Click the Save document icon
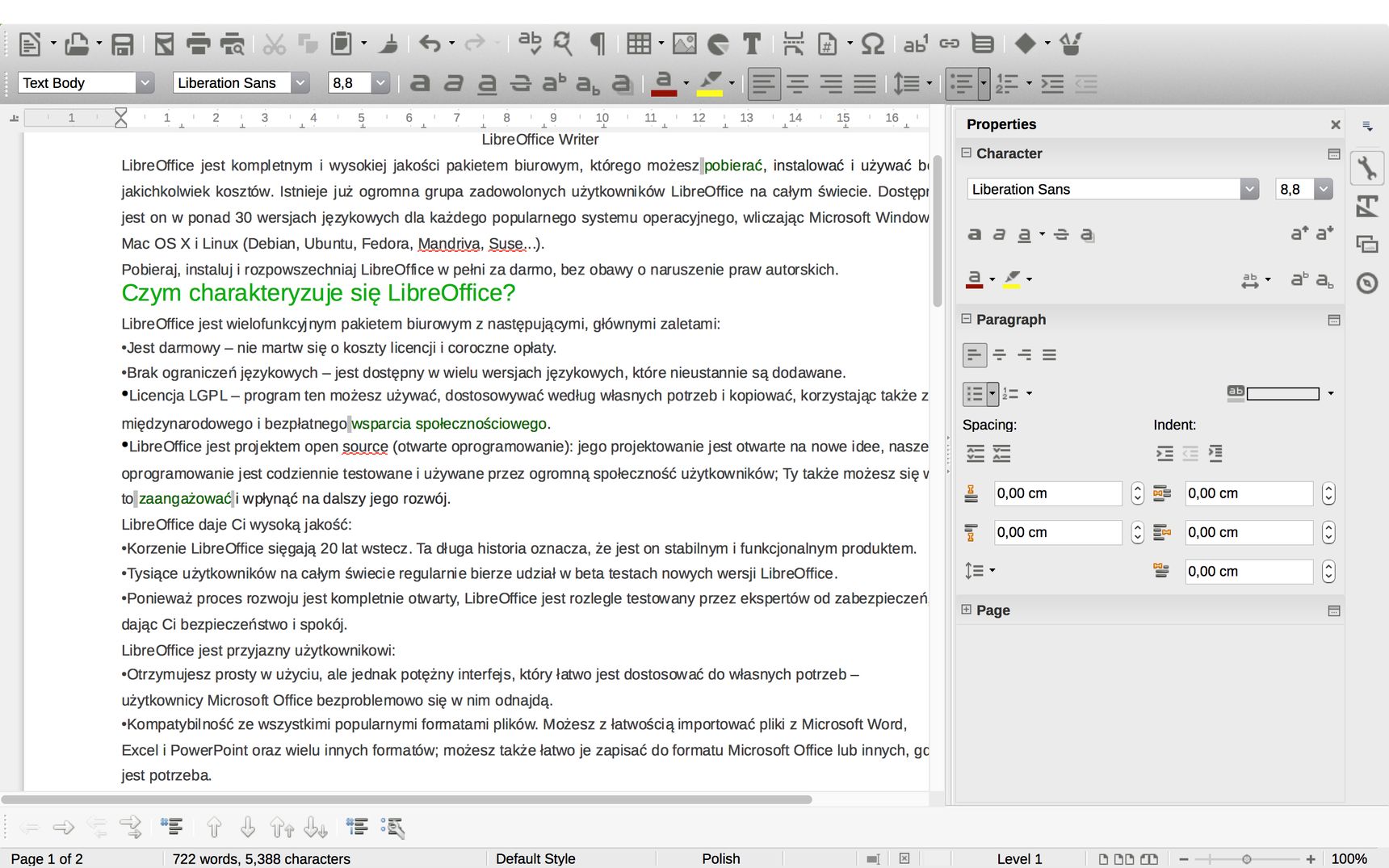The width and height of the screenshot is (1389, 868). 122,44
